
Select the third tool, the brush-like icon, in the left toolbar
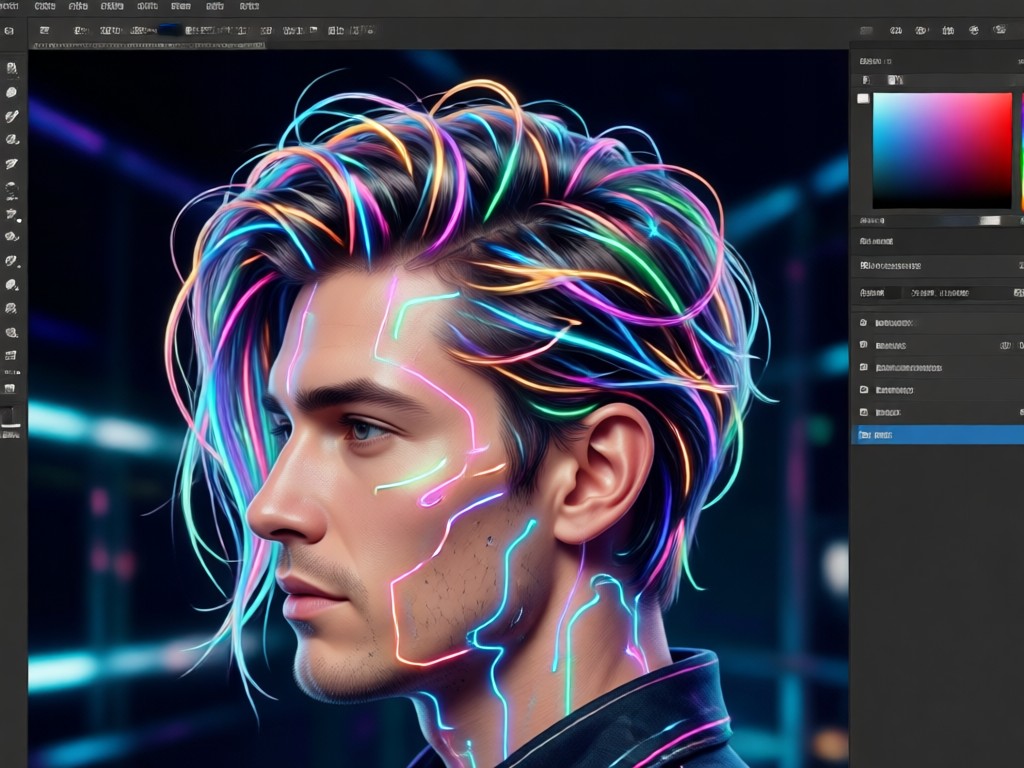click(11, 116)
